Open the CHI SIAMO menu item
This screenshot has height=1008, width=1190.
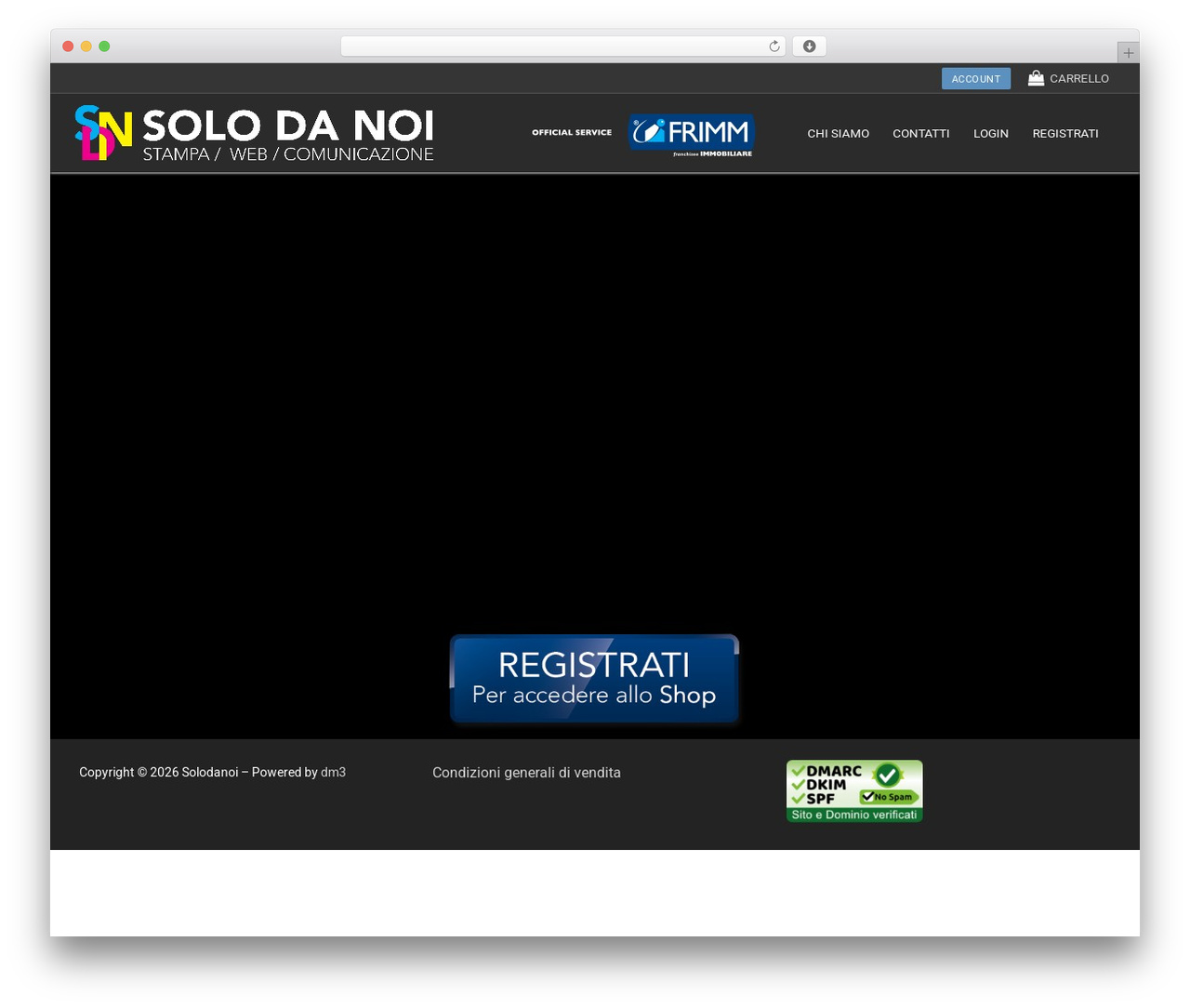click(x=838, y=134)
